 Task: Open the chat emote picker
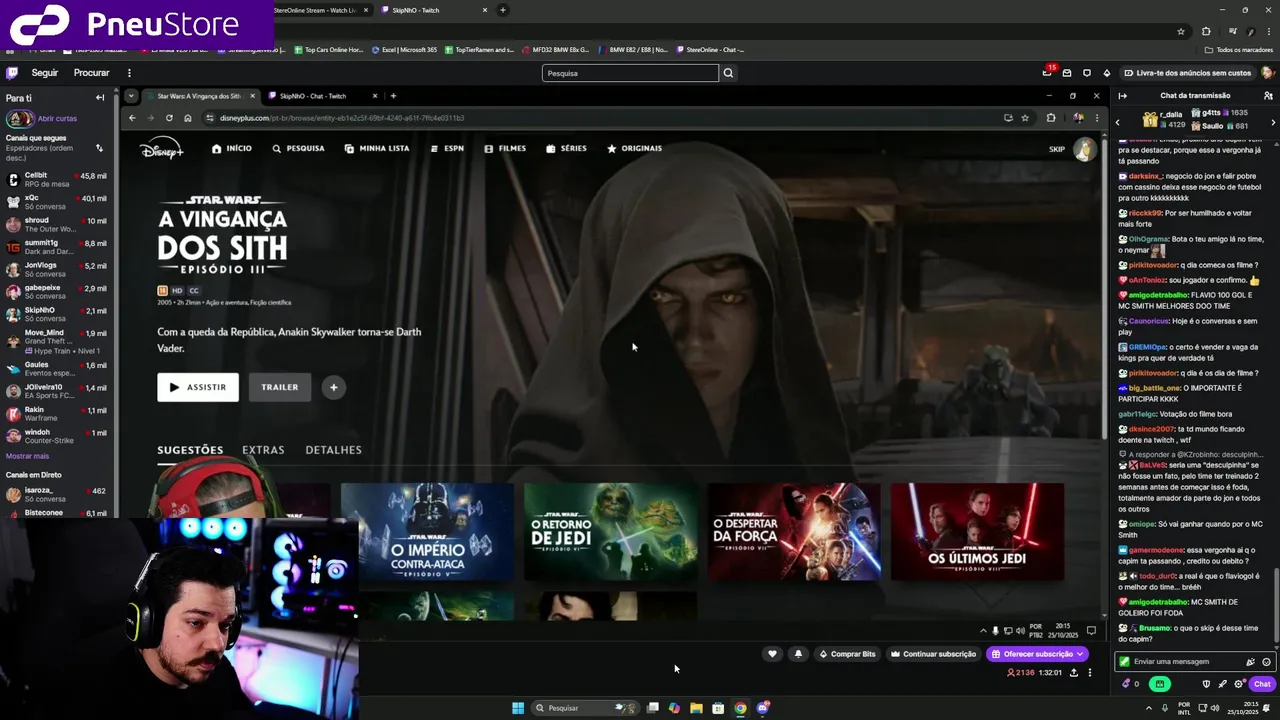(1266, 662)
